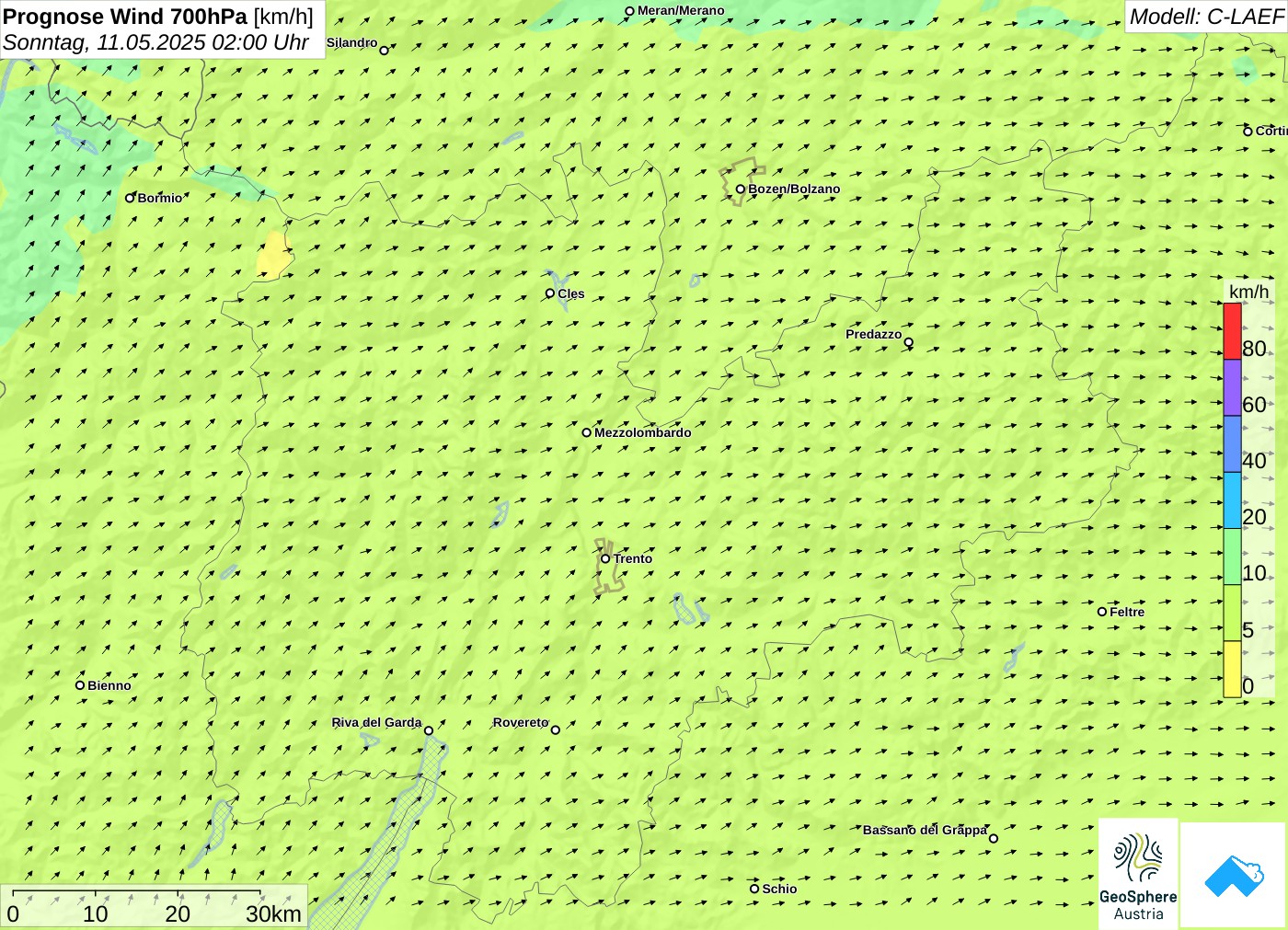Click the Cles town marker
1288x930 pixels.
coord(550,293)
